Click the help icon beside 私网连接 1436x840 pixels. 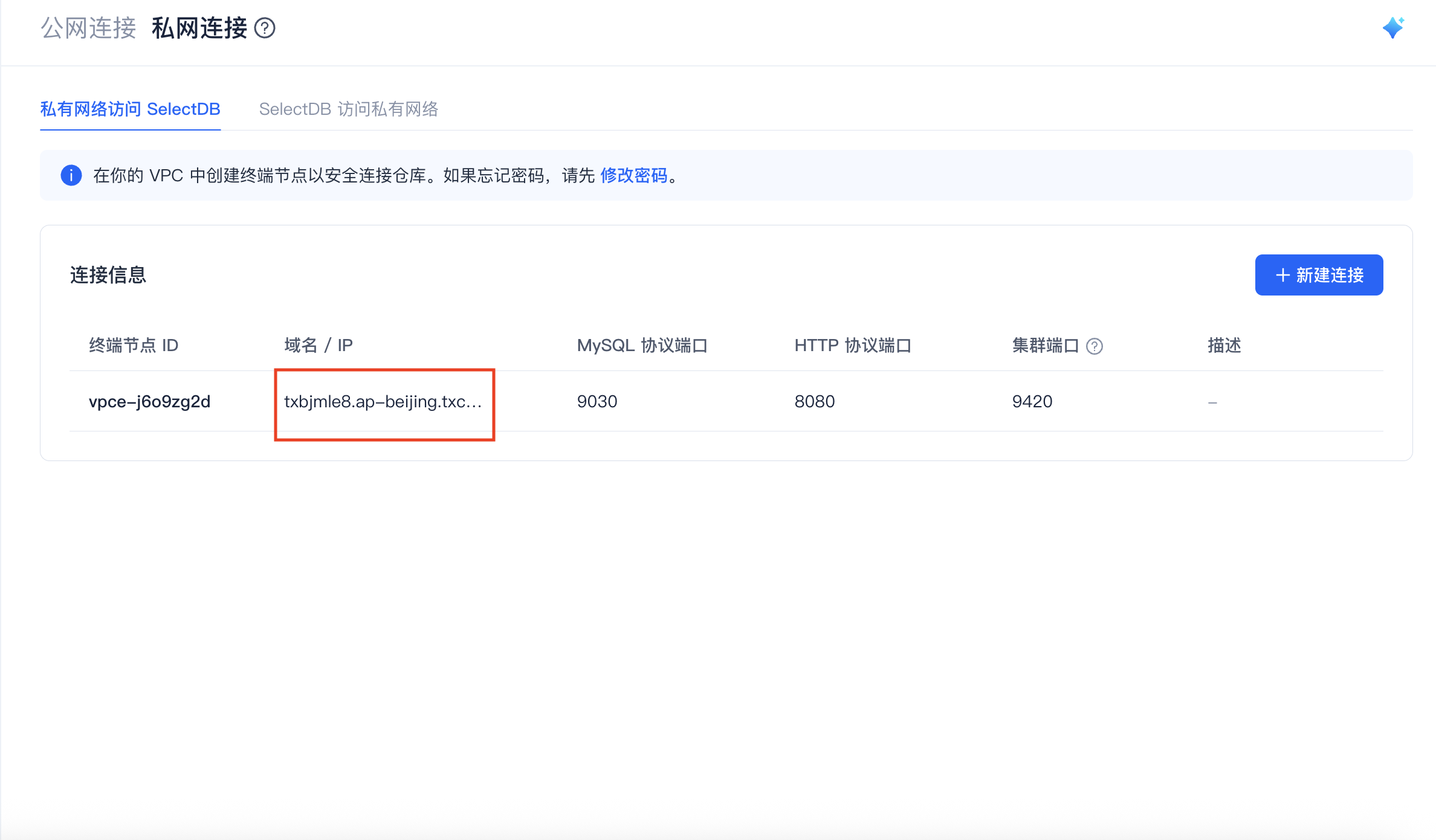265,28
